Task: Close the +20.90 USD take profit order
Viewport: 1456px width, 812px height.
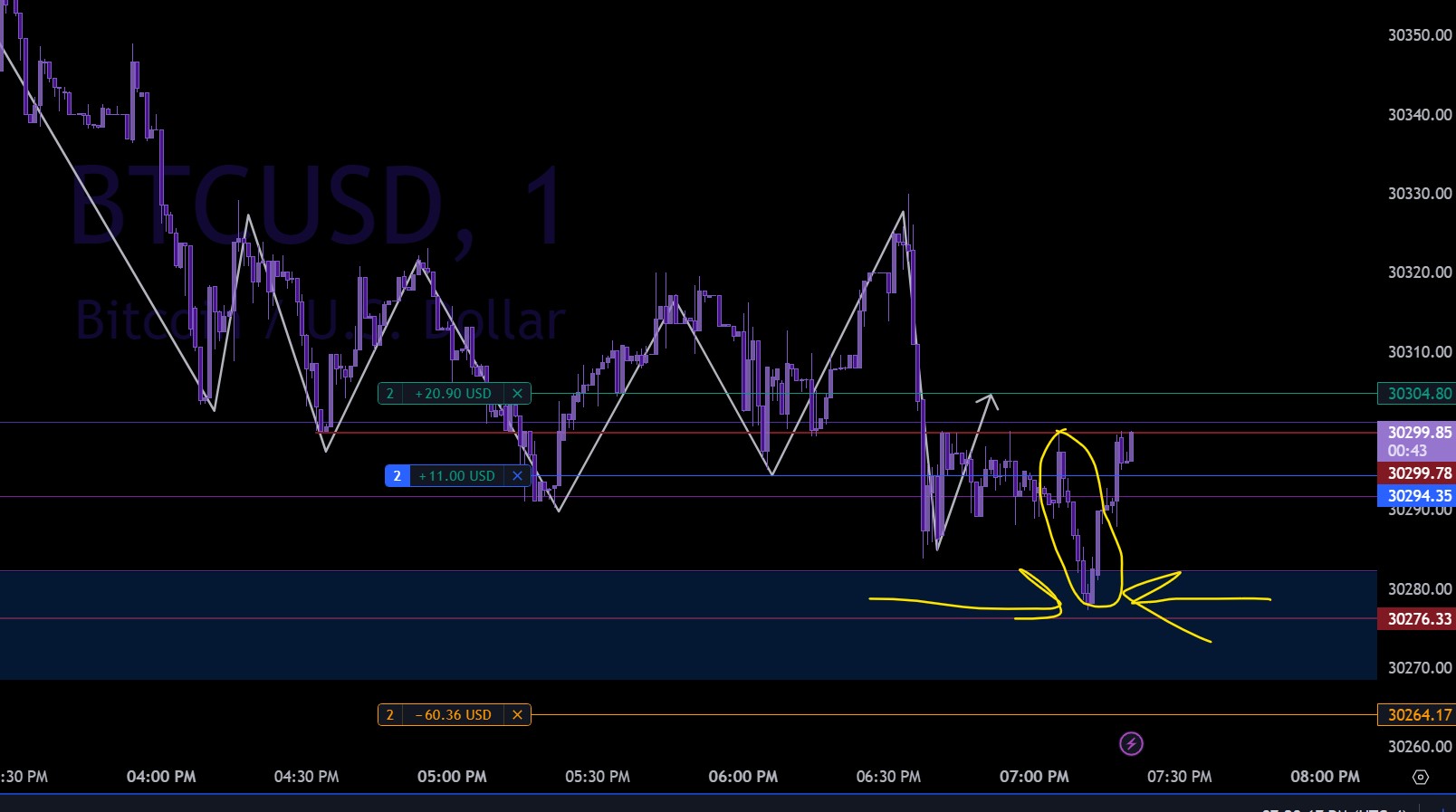Action: [517, 394]
